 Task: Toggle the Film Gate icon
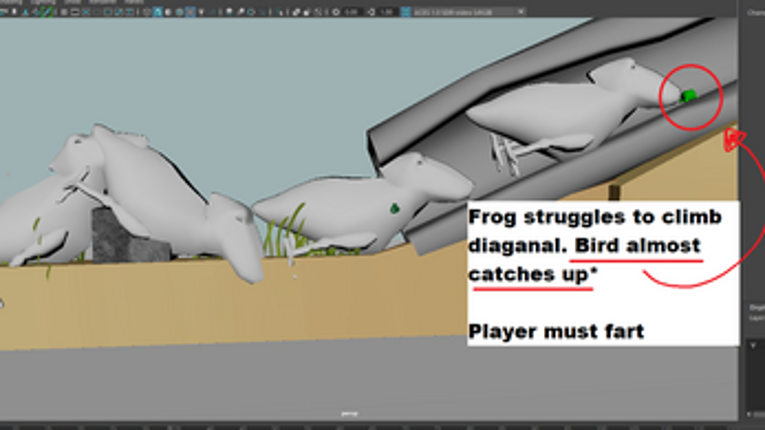click(75, 12)
